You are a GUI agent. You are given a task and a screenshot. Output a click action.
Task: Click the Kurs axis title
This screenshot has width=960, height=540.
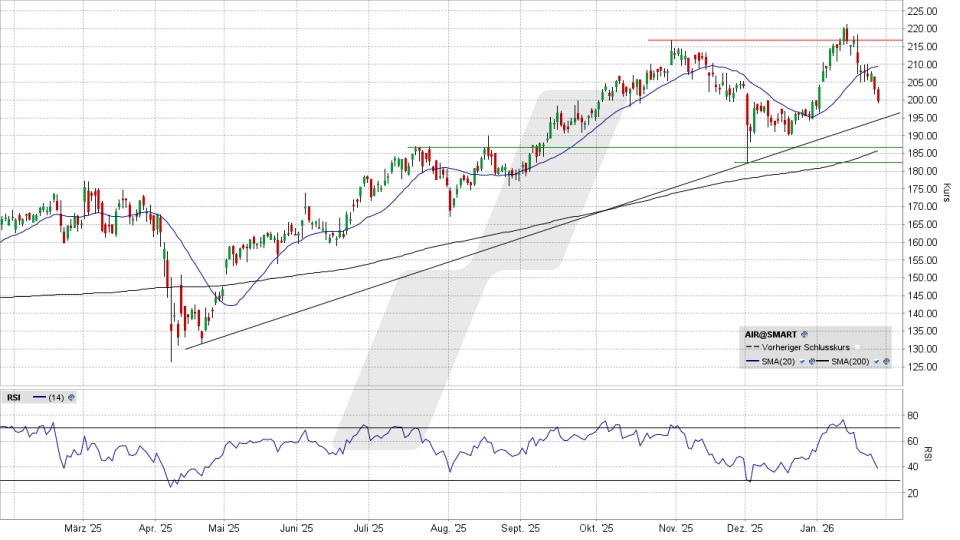coord(946,190)
